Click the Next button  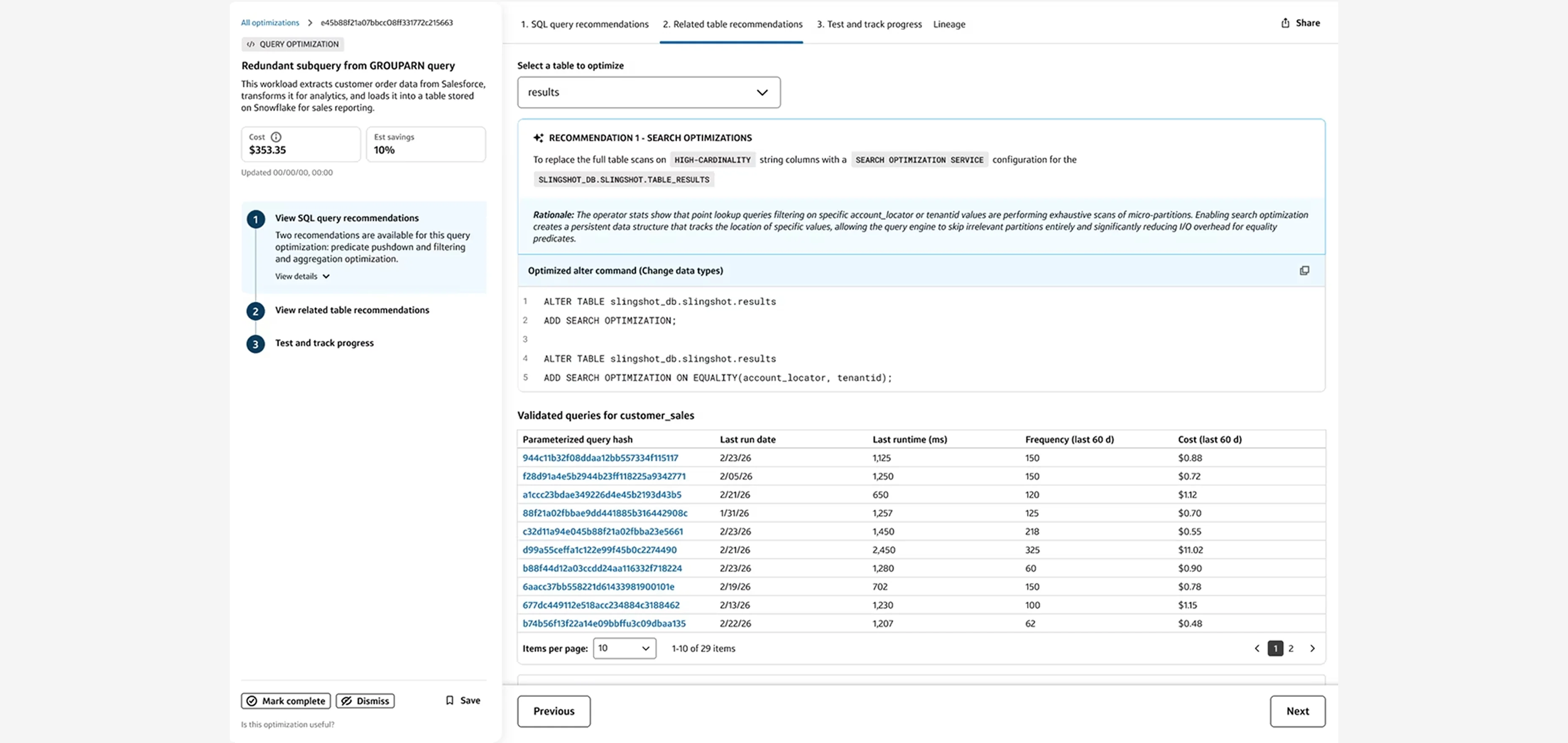point(1297,711)
